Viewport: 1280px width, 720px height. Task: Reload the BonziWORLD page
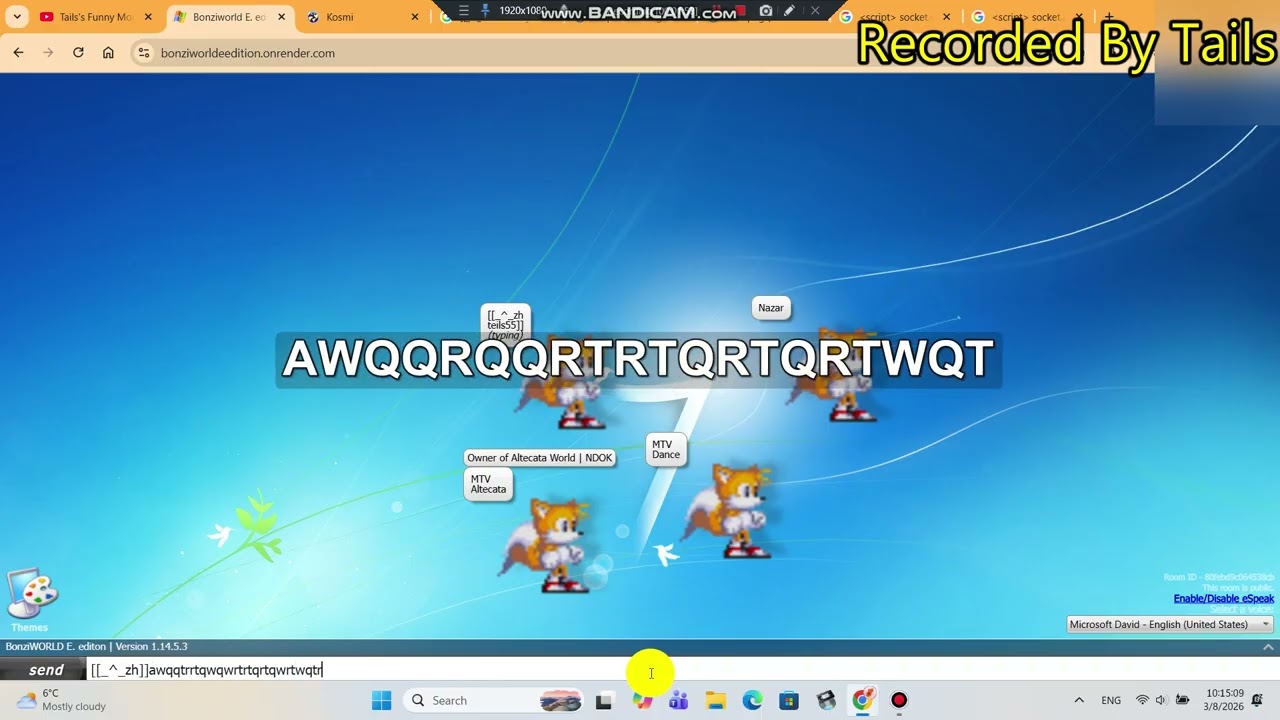78,53
